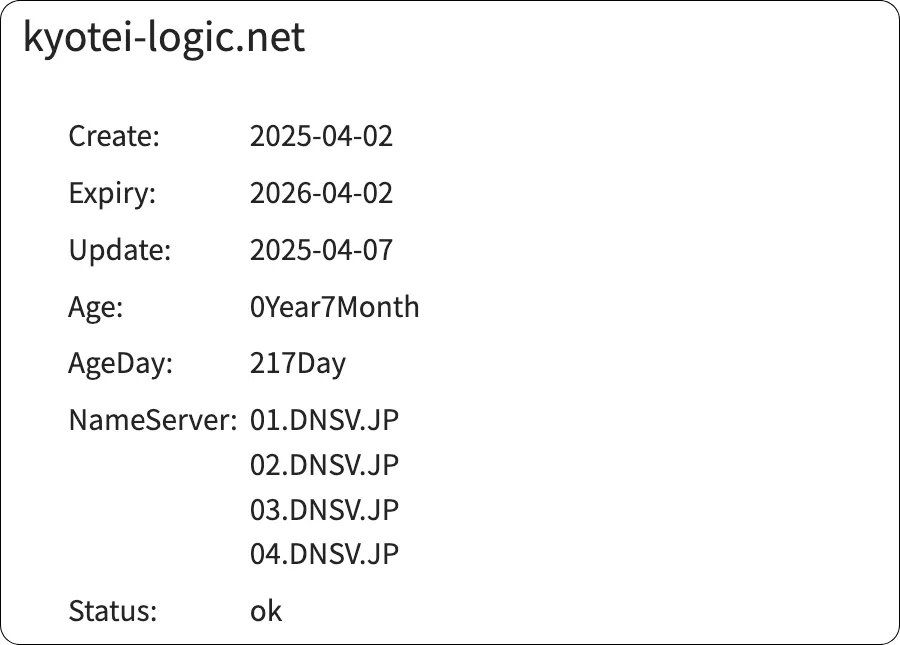Click the Update: label
The image size is (900, 645).
pyautogui.click(x=120, y=250)
